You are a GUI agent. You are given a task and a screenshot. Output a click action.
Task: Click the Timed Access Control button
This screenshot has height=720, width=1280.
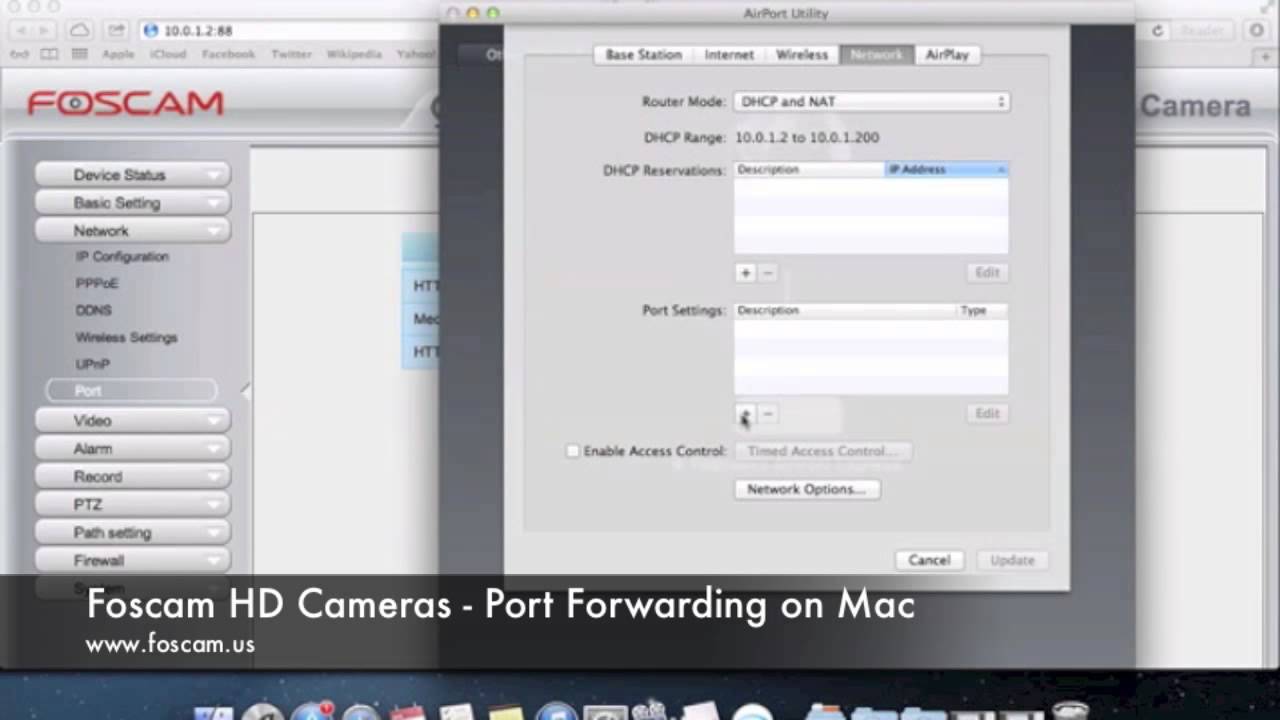tap(823, 451)
